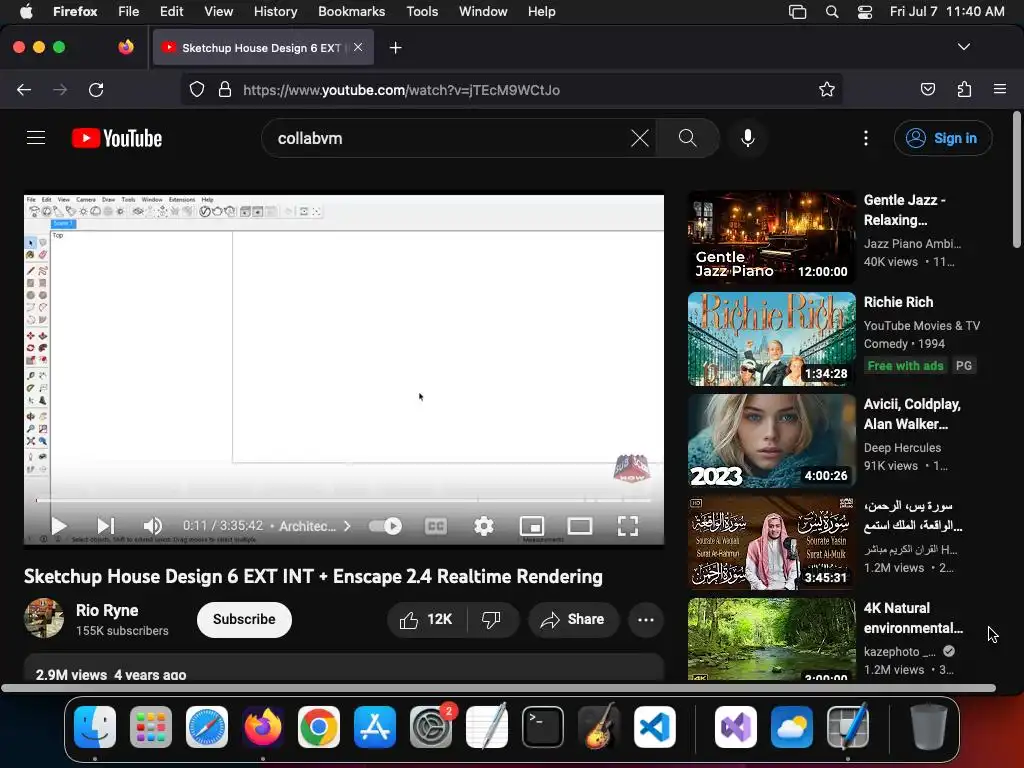Go to YouTube home via the logo

117,138
